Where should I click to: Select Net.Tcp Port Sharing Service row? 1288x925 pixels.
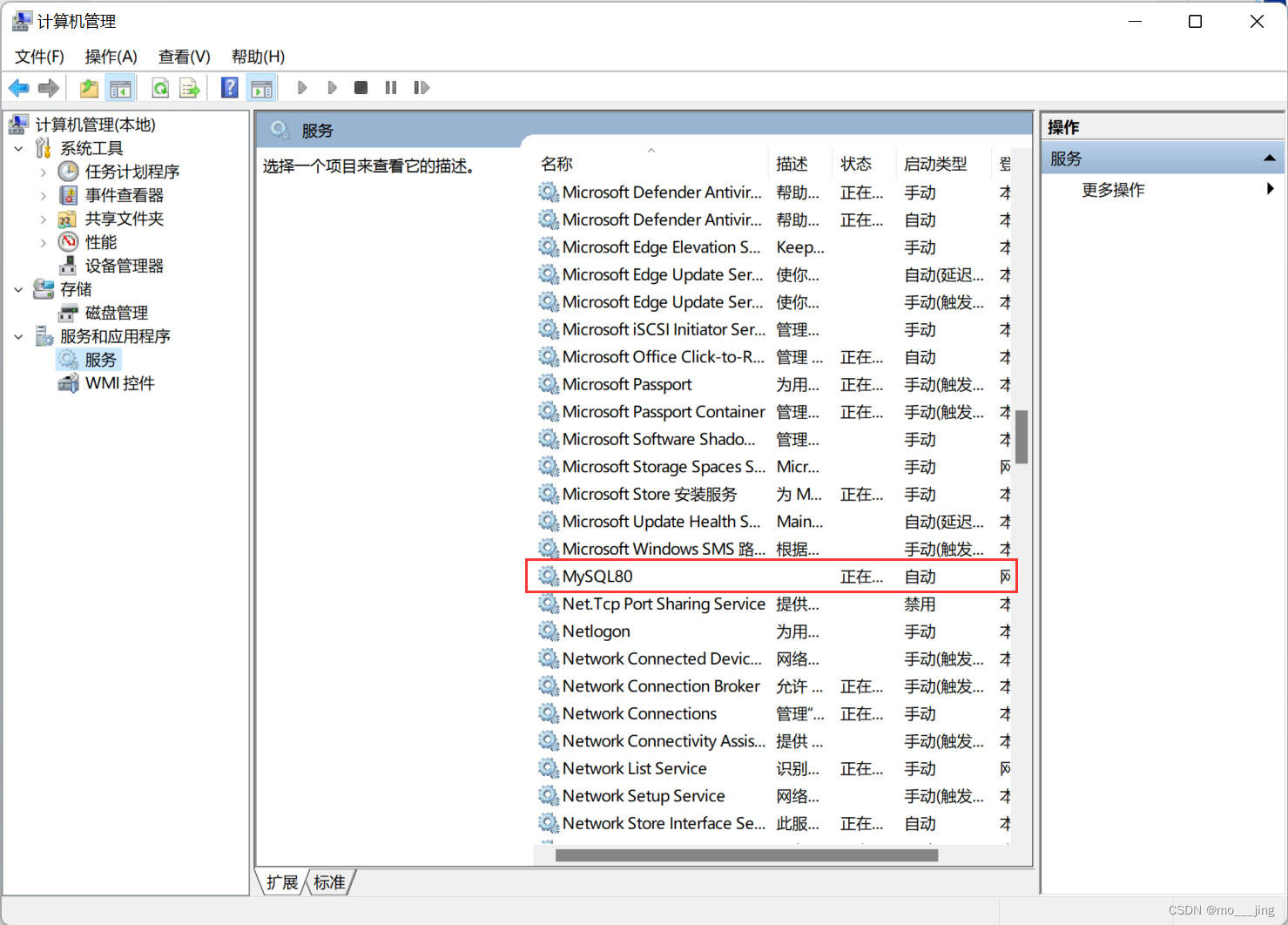pos(772,604)
